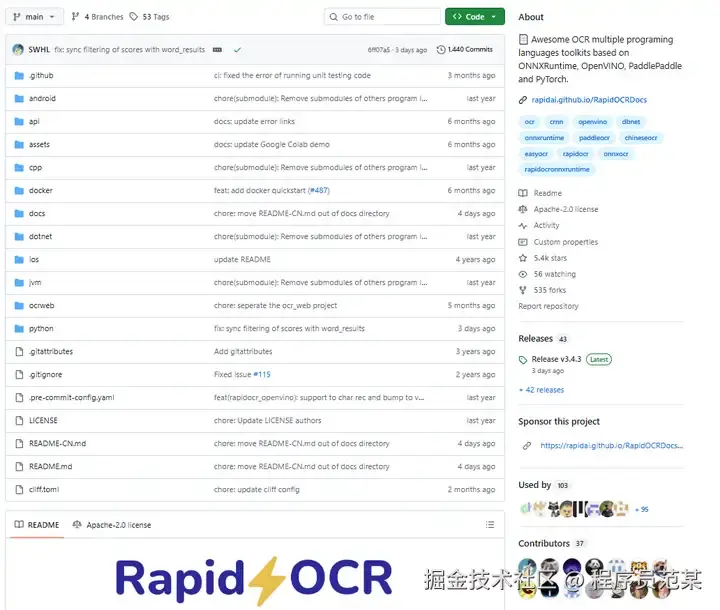Select the rapidocronnxruntime topic tag
This screenshot has width=720, height=610.
[x=557, y=169]
